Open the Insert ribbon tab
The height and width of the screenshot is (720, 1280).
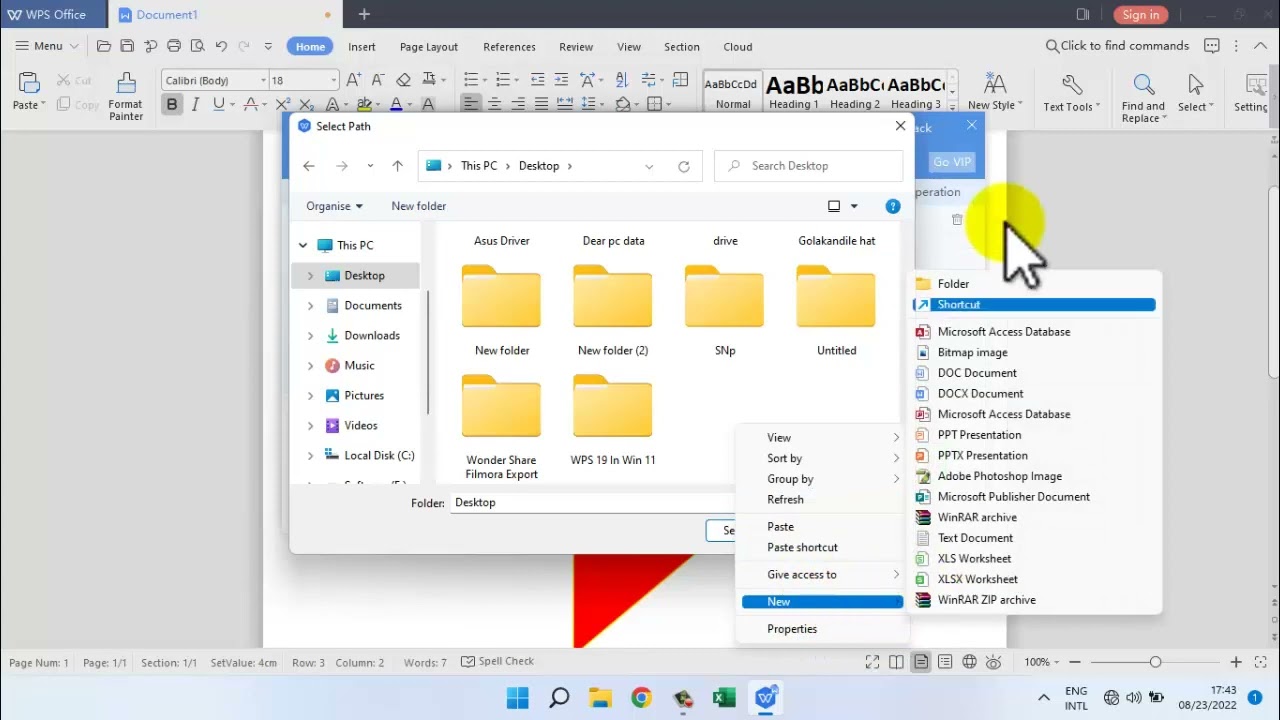click(362, 47)
